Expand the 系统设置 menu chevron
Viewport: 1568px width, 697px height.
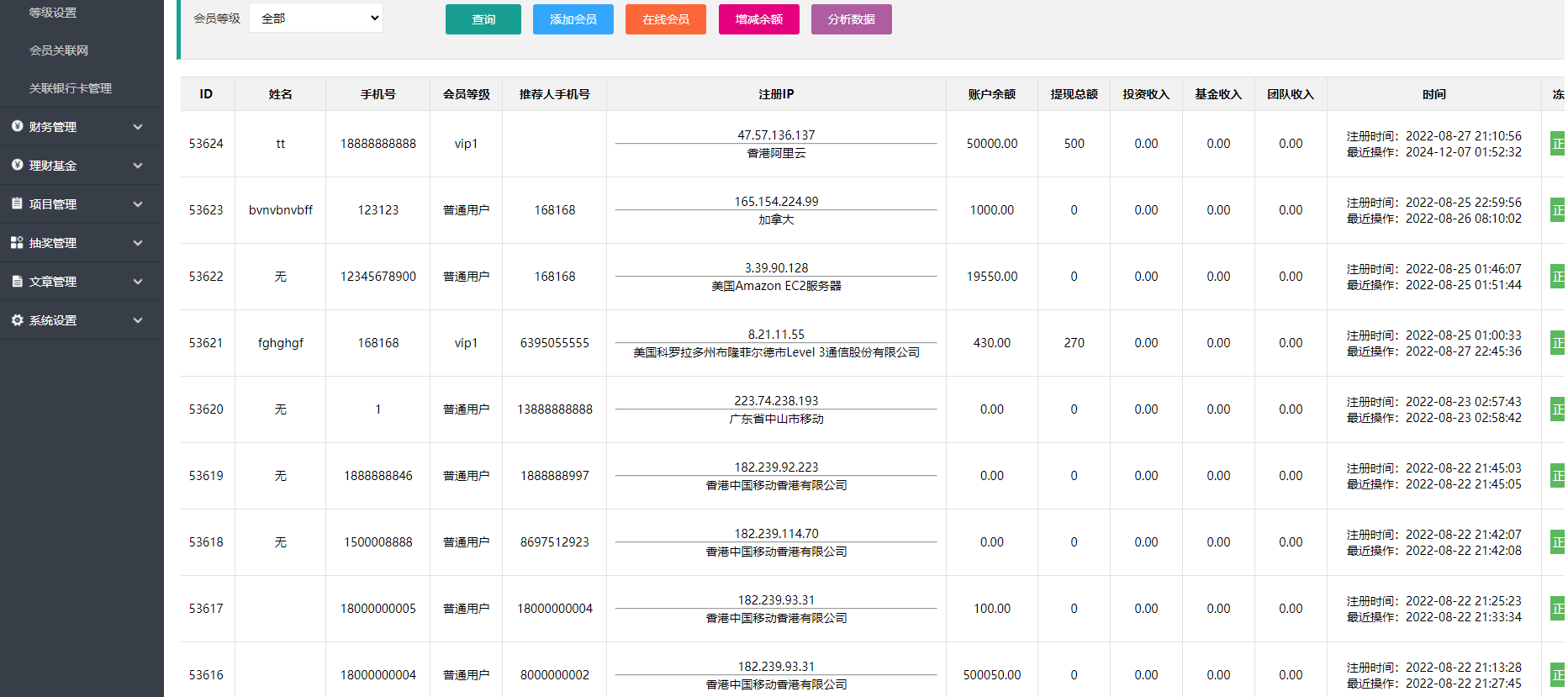[x=138, y=320]
